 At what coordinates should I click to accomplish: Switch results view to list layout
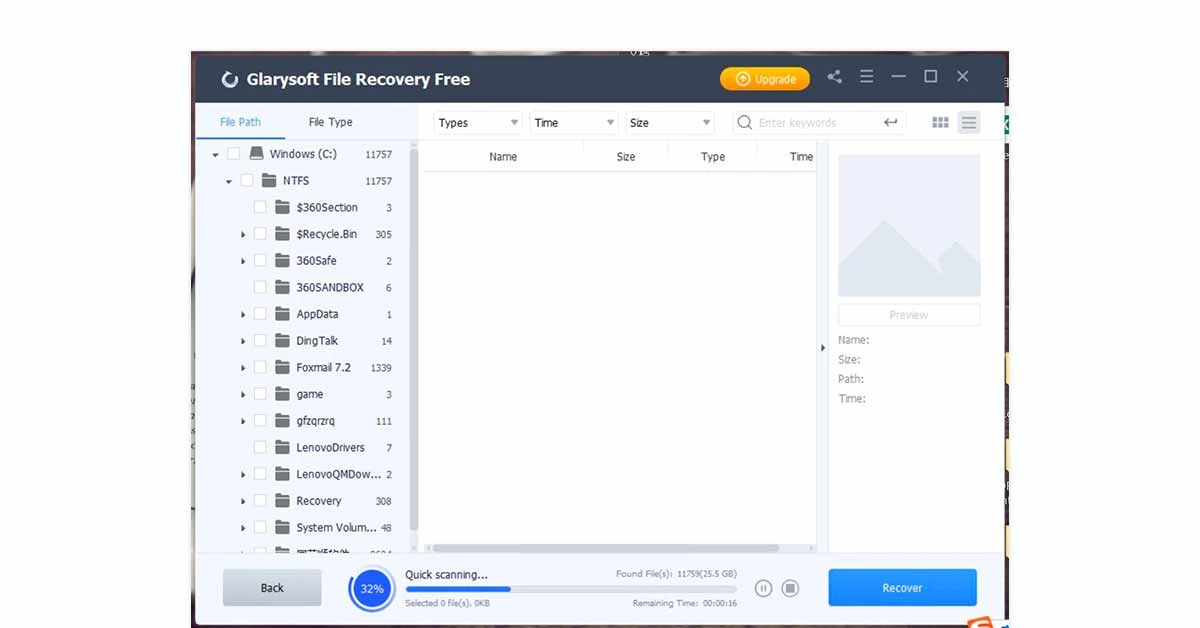click(x=968, y=122)
